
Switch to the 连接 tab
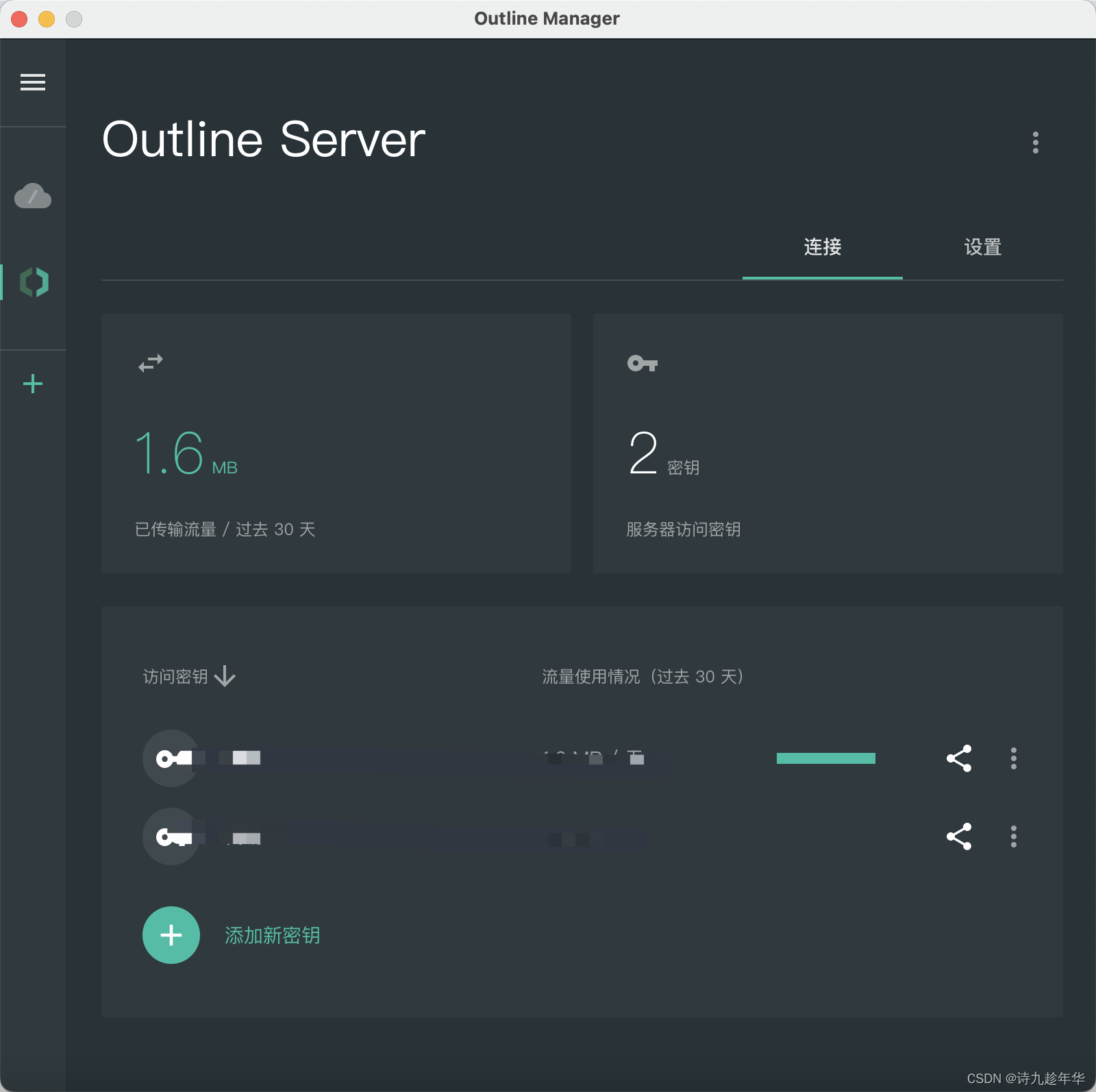point(822,247)
